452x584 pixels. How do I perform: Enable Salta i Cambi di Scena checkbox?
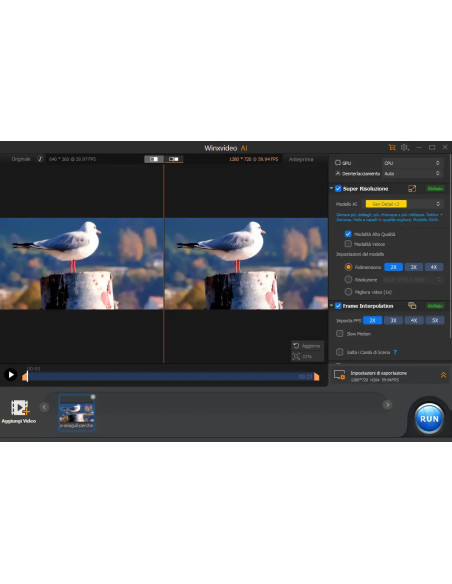coord(340,352)
